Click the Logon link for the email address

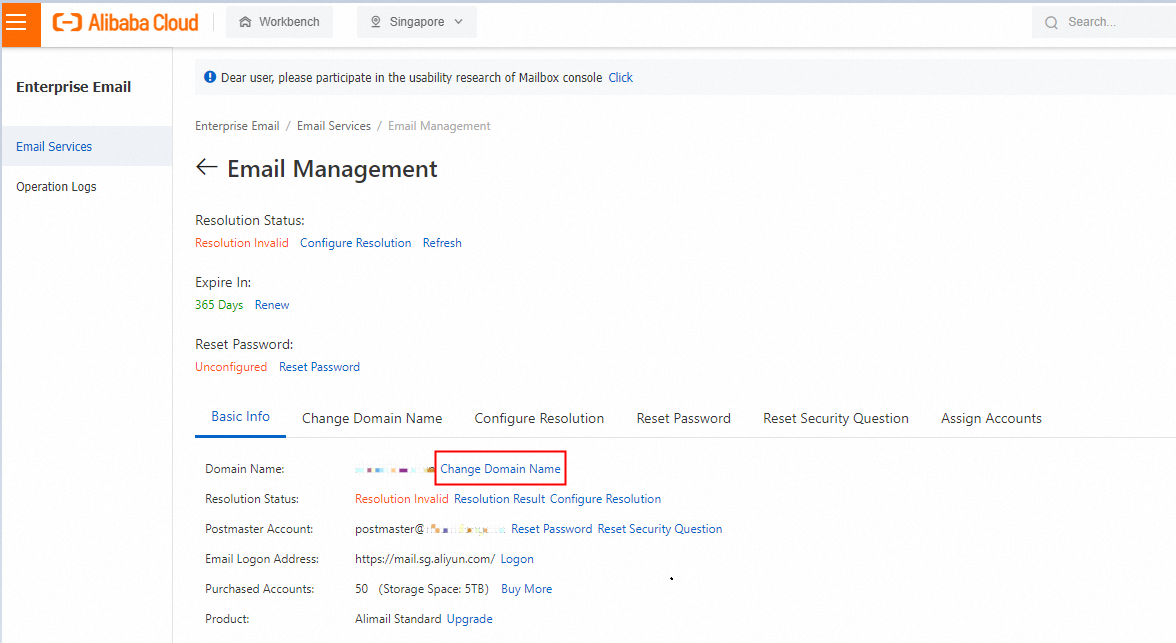(x=517, y=559)
